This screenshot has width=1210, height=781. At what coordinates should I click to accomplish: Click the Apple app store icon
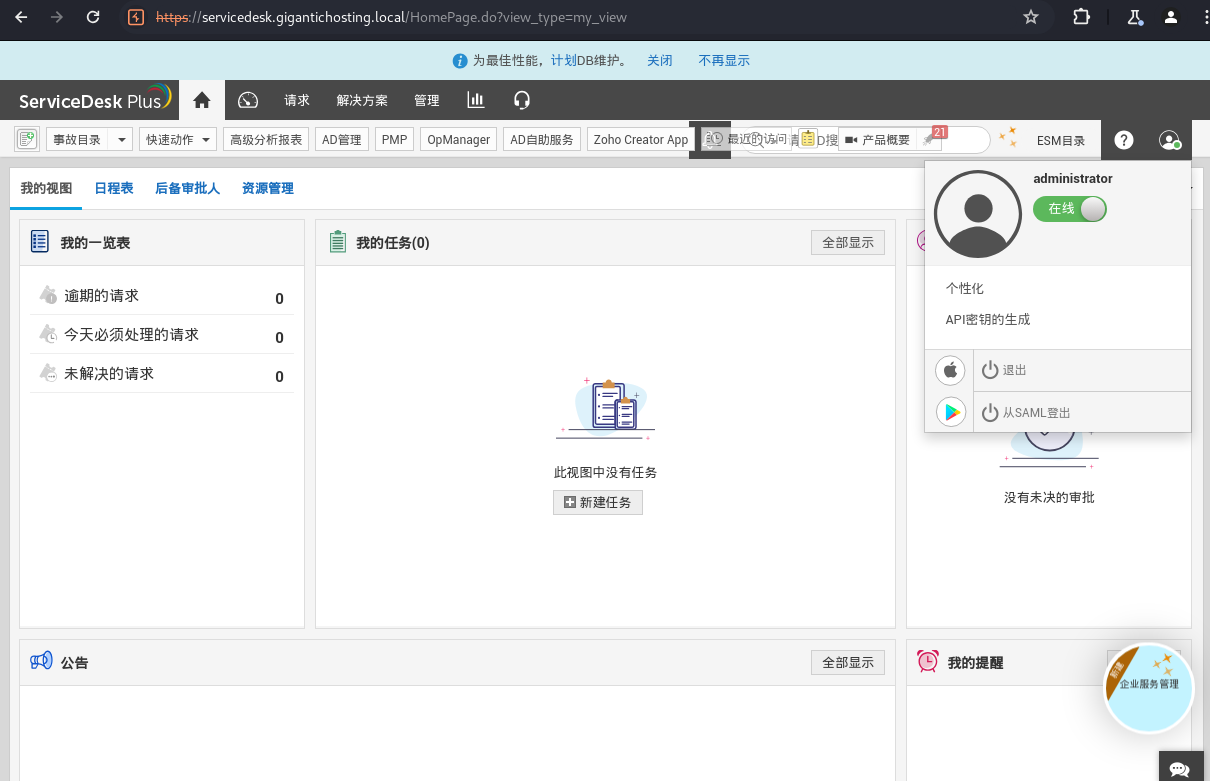coord(950,370)
